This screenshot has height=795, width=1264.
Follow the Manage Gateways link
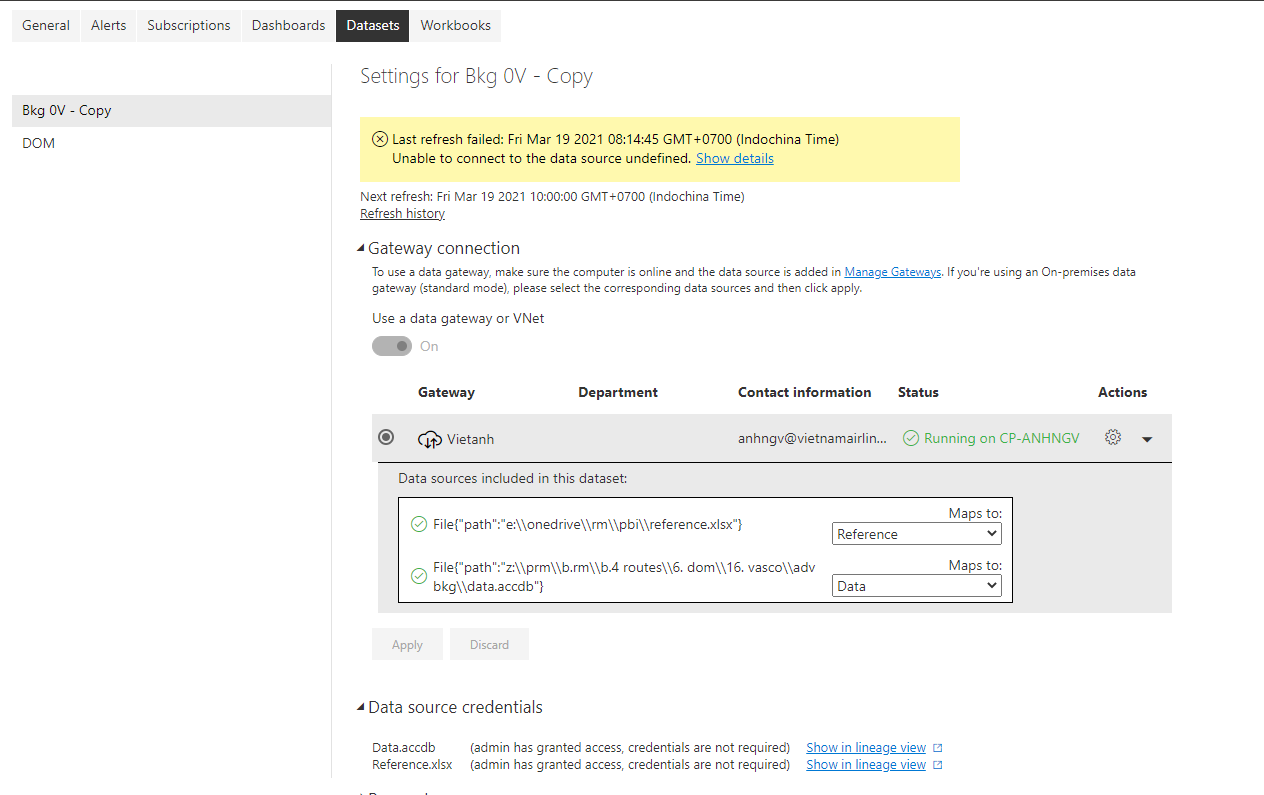(x=892, y=271)
